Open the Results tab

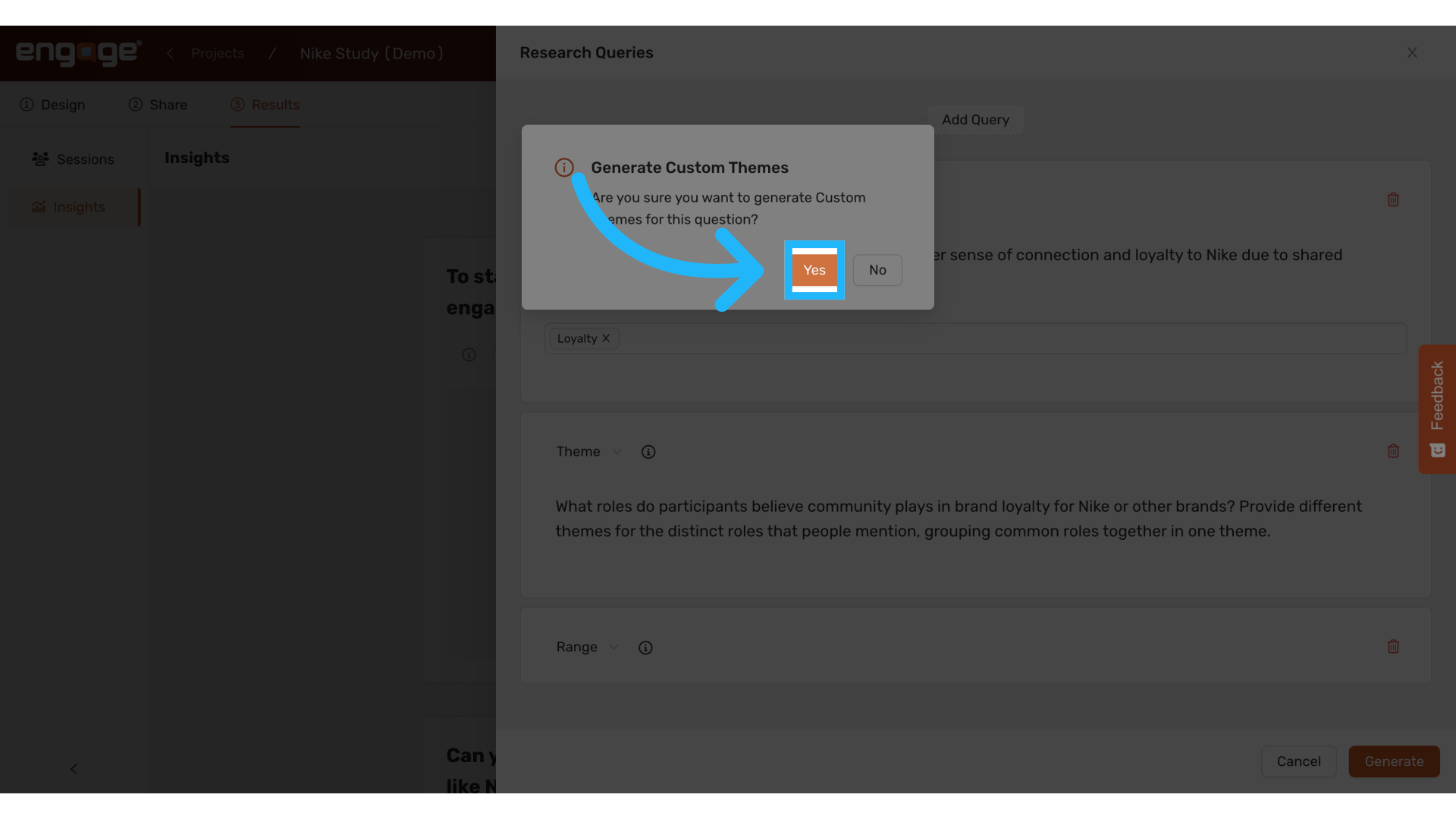pyautogui.click(x=265, y=105)
